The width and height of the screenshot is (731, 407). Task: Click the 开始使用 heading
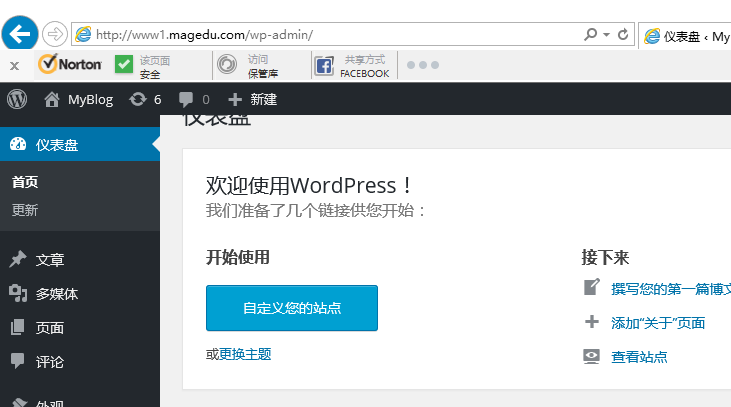click(238, 257)
